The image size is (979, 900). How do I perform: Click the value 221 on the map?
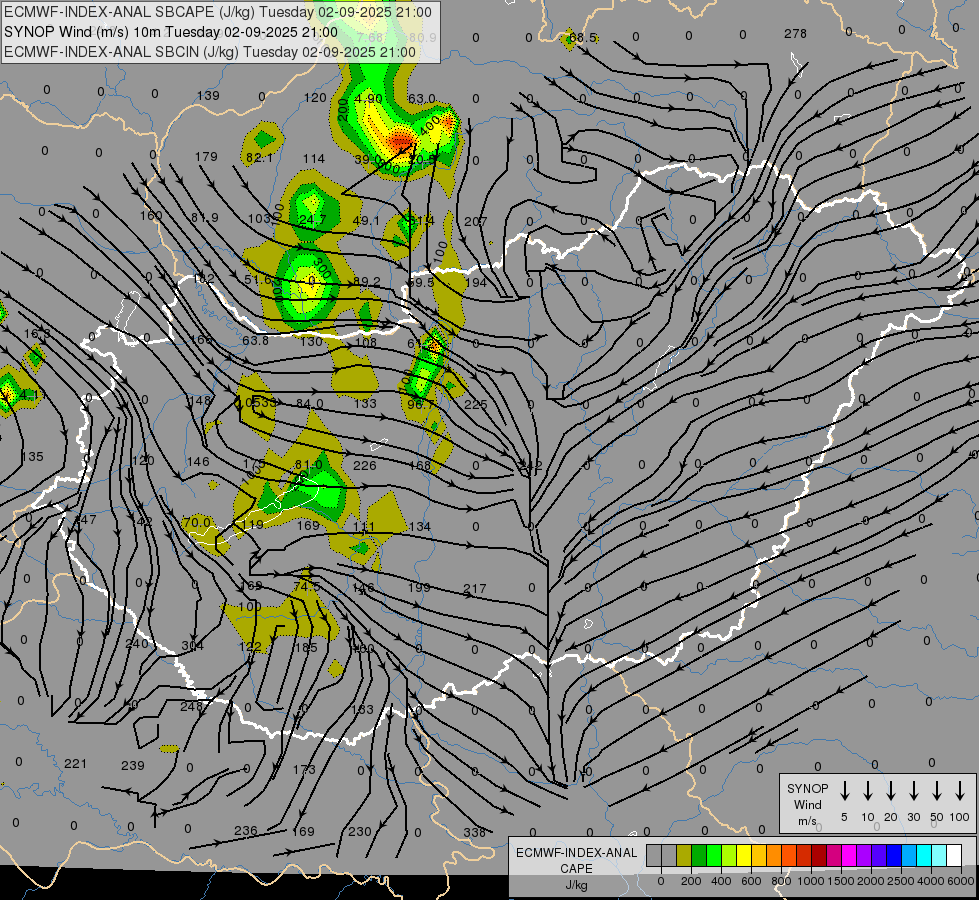76,763
